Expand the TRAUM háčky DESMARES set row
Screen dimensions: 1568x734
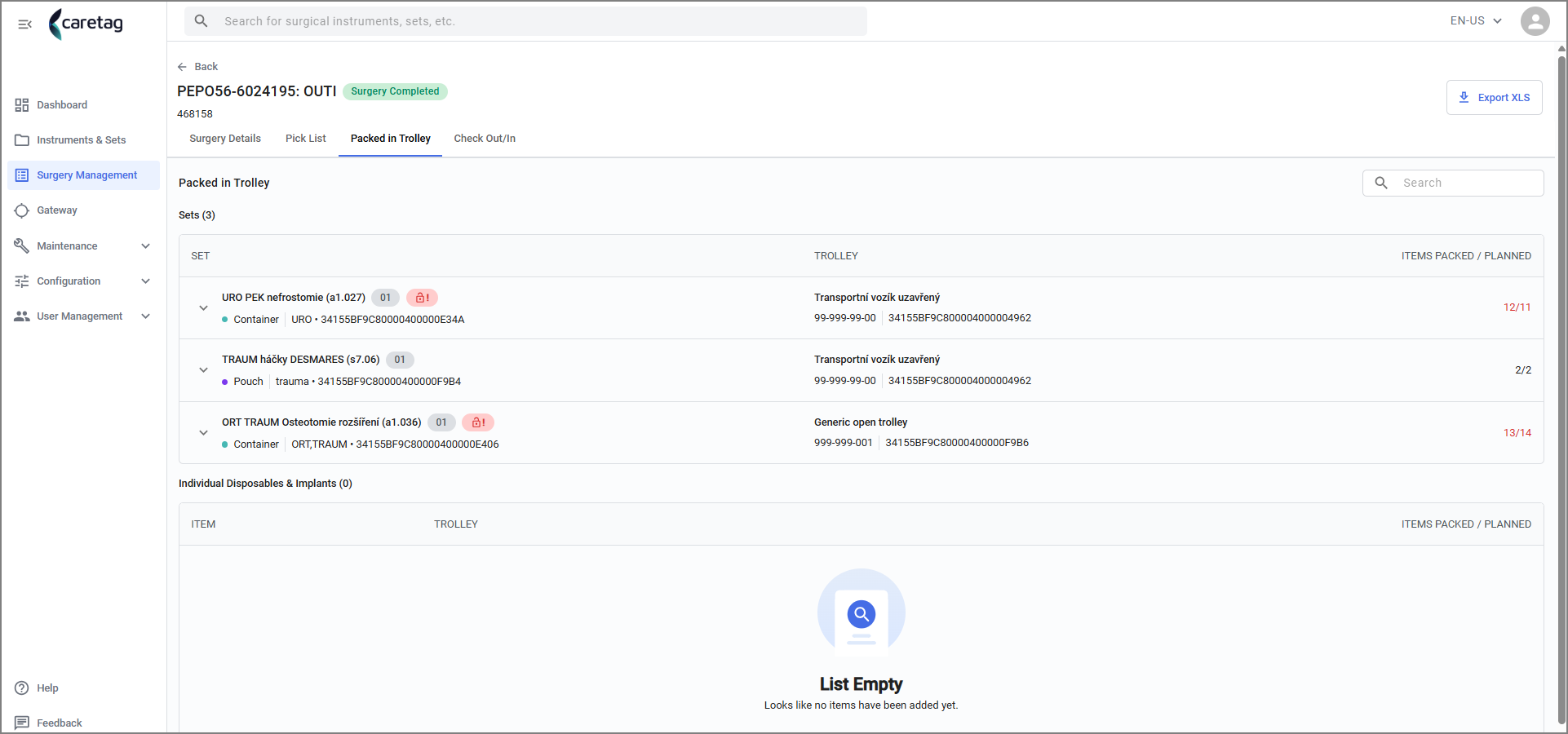coord(203,370)
